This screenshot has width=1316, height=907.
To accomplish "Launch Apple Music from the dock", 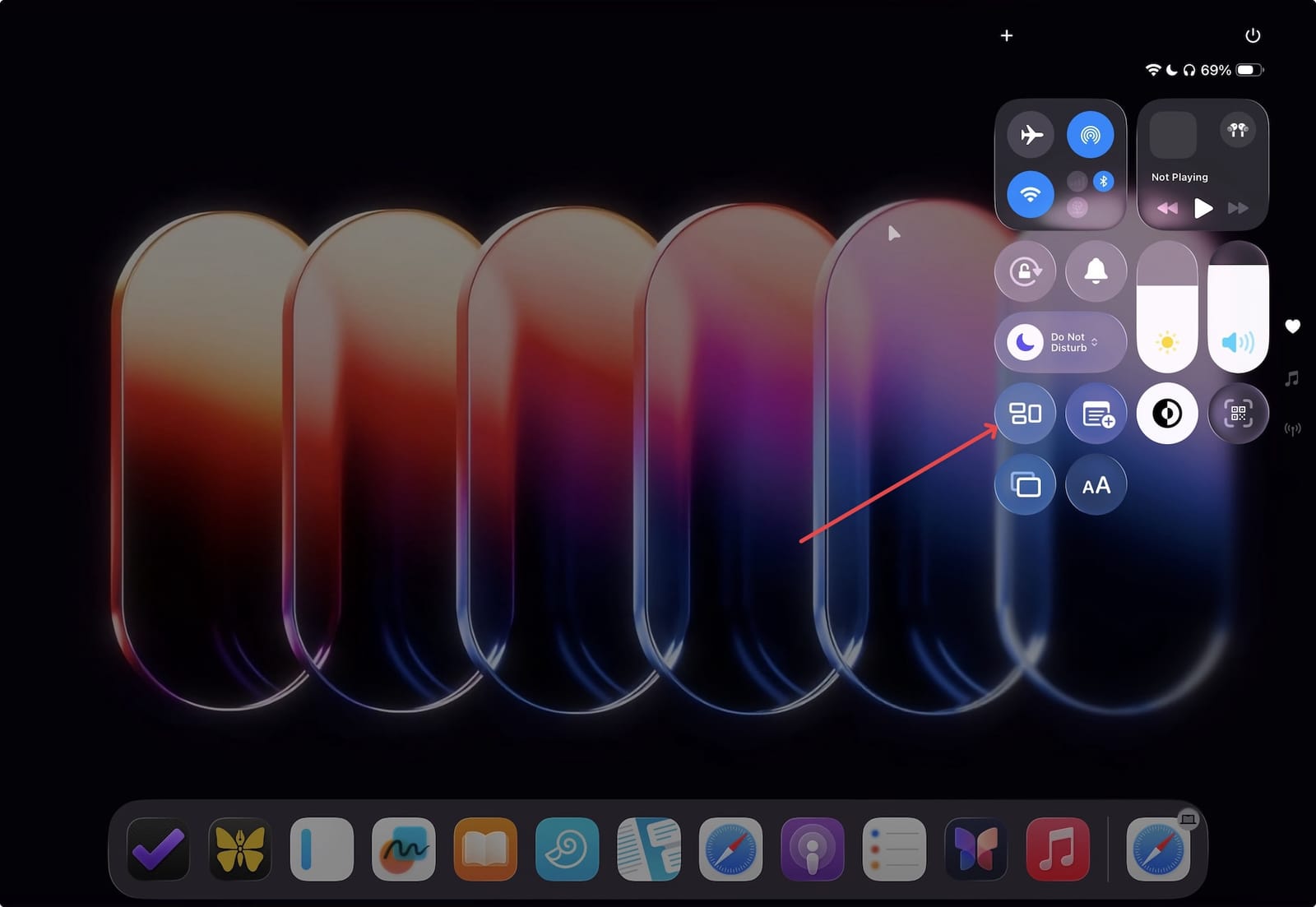I will tap(1058, 850).
